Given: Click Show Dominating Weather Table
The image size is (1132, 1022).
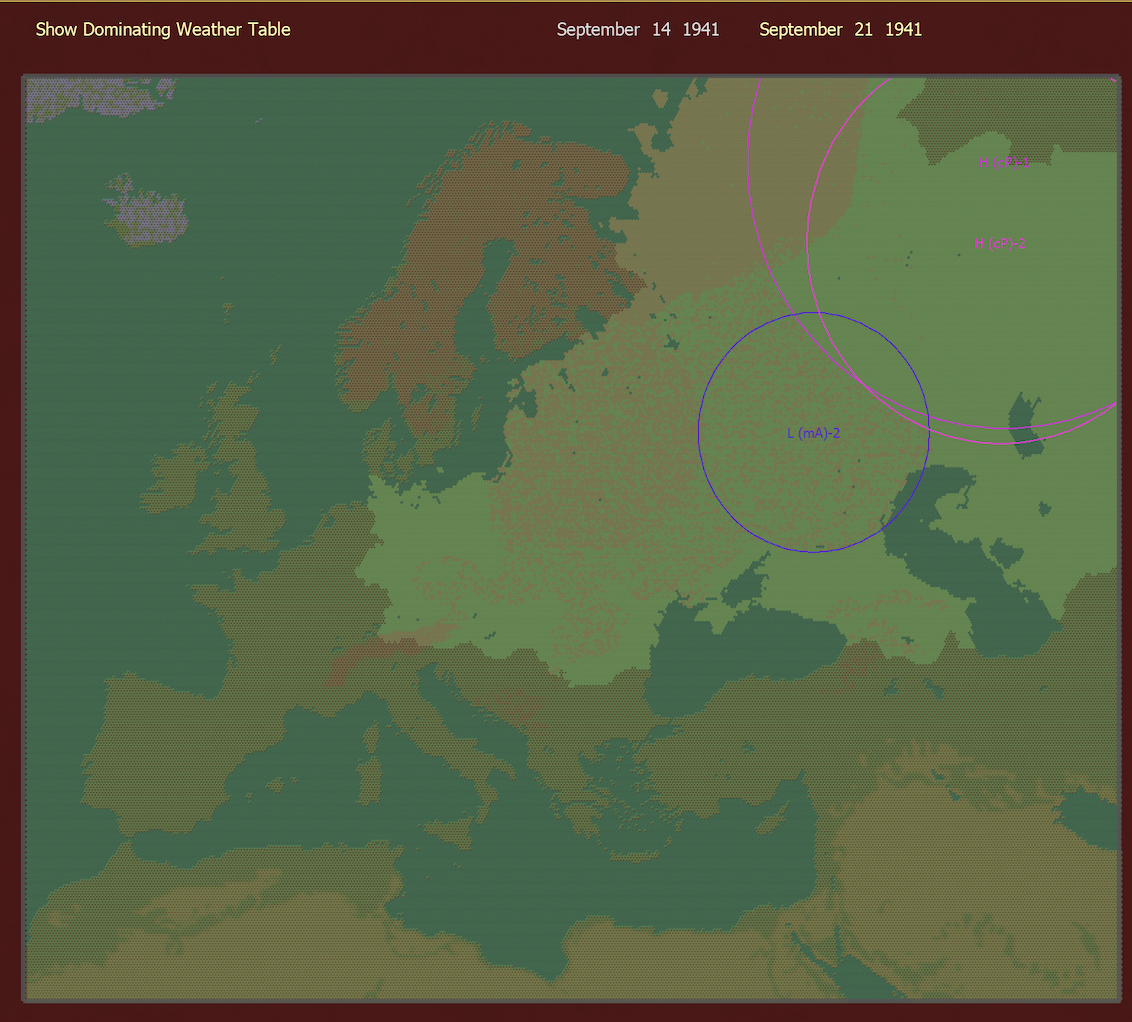Looking at the screenshot, I should pyautogui.click(x=163, y=30).
